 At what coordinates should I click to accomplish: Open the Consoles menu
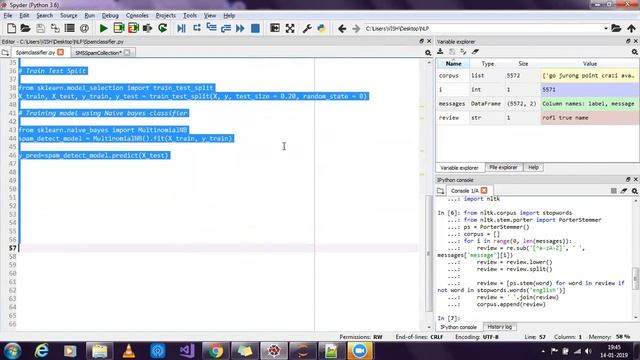pyautogui.click(x=137, y=16)
